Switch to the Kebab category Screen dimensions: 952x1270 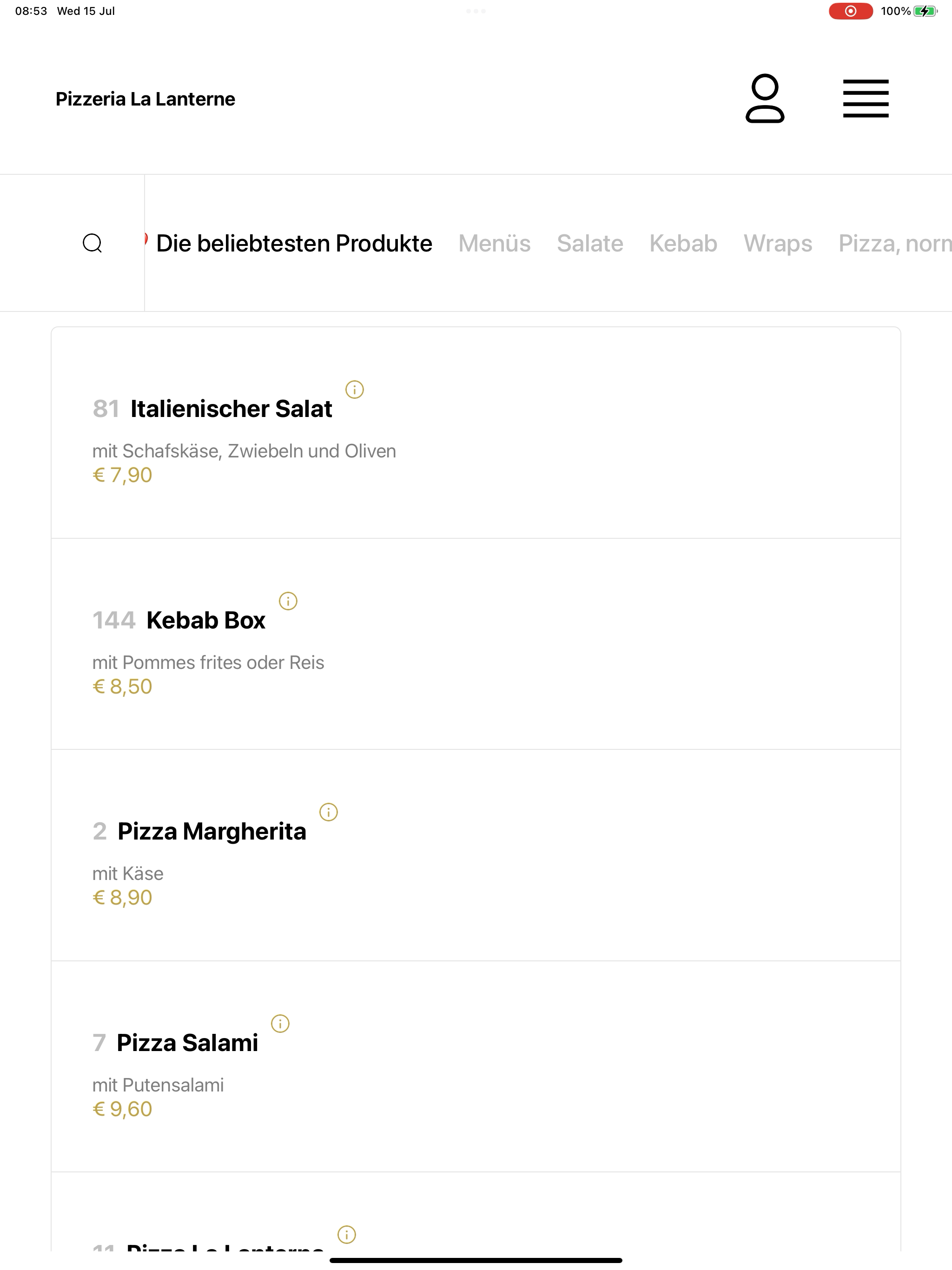[683, 244]
